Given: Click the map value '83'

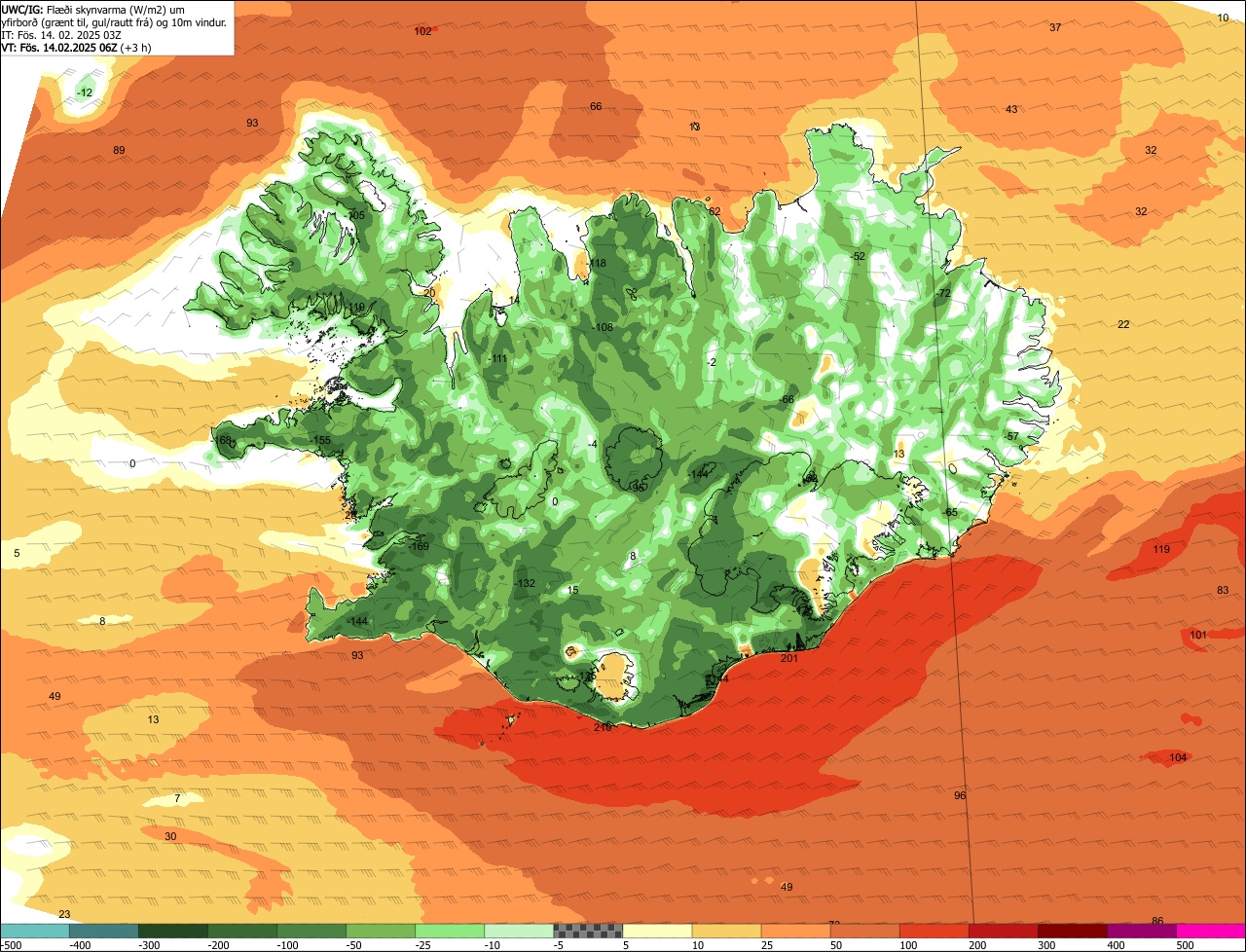Looking at the screenshot, I should coord(1224,591).
